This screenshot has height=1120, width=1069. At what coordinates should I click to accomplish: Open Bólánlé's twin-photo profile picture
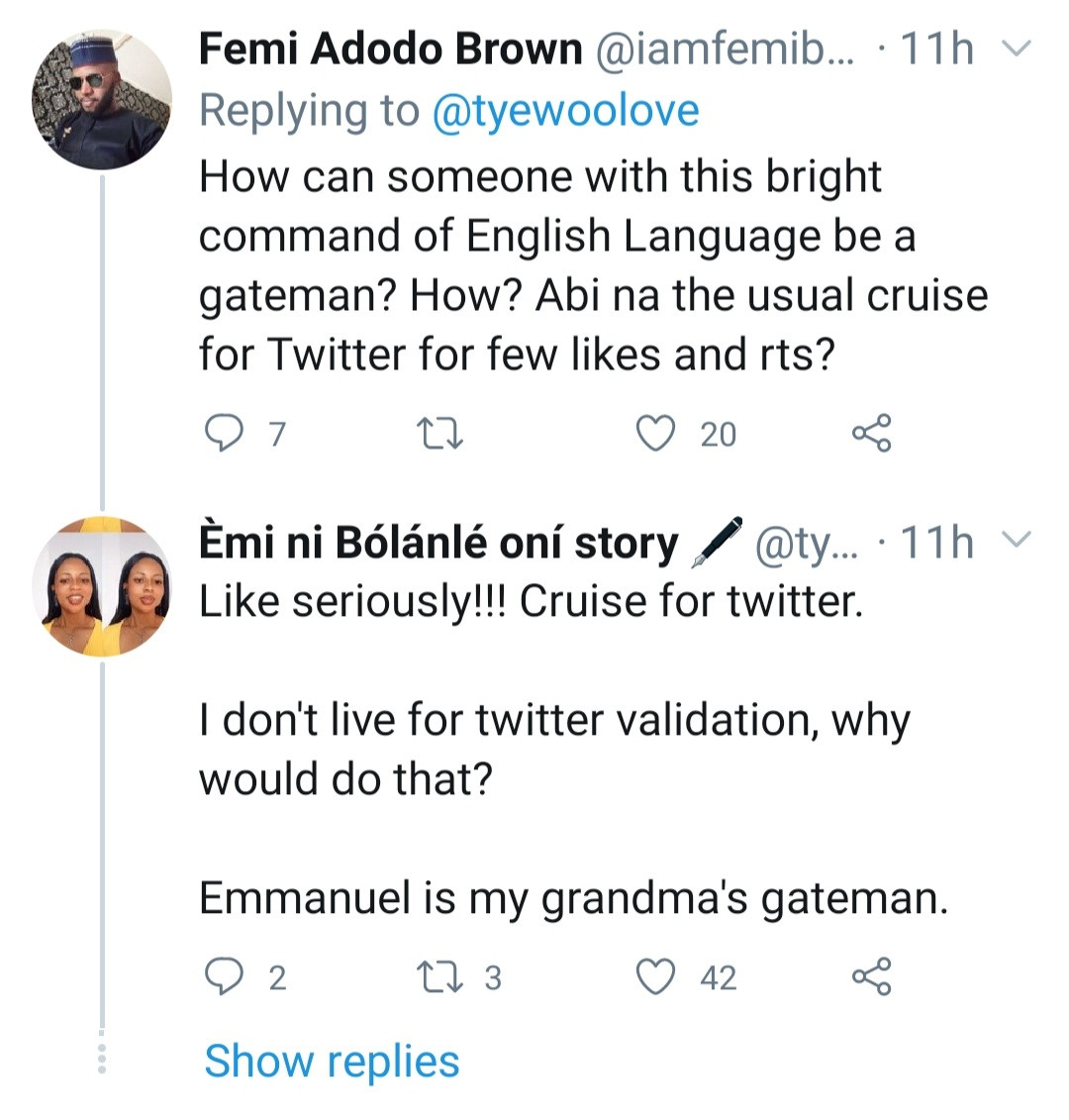pyautogui.click(x=102, y=586)
